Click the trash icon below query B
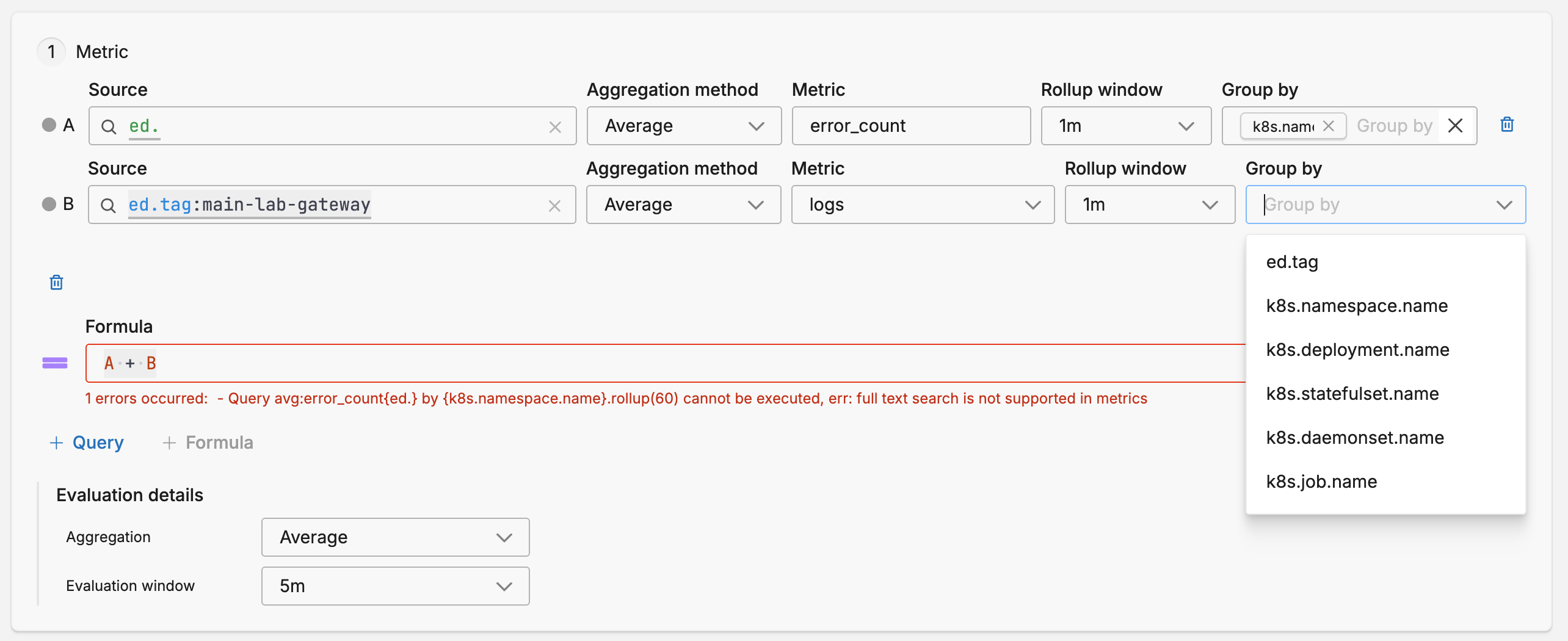 click(56, 282)
